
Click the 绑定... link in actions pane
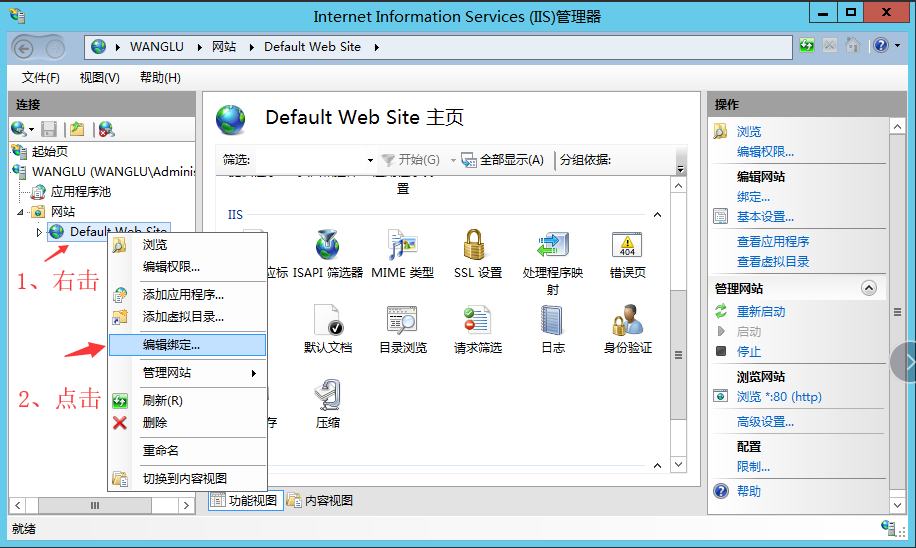753,197
